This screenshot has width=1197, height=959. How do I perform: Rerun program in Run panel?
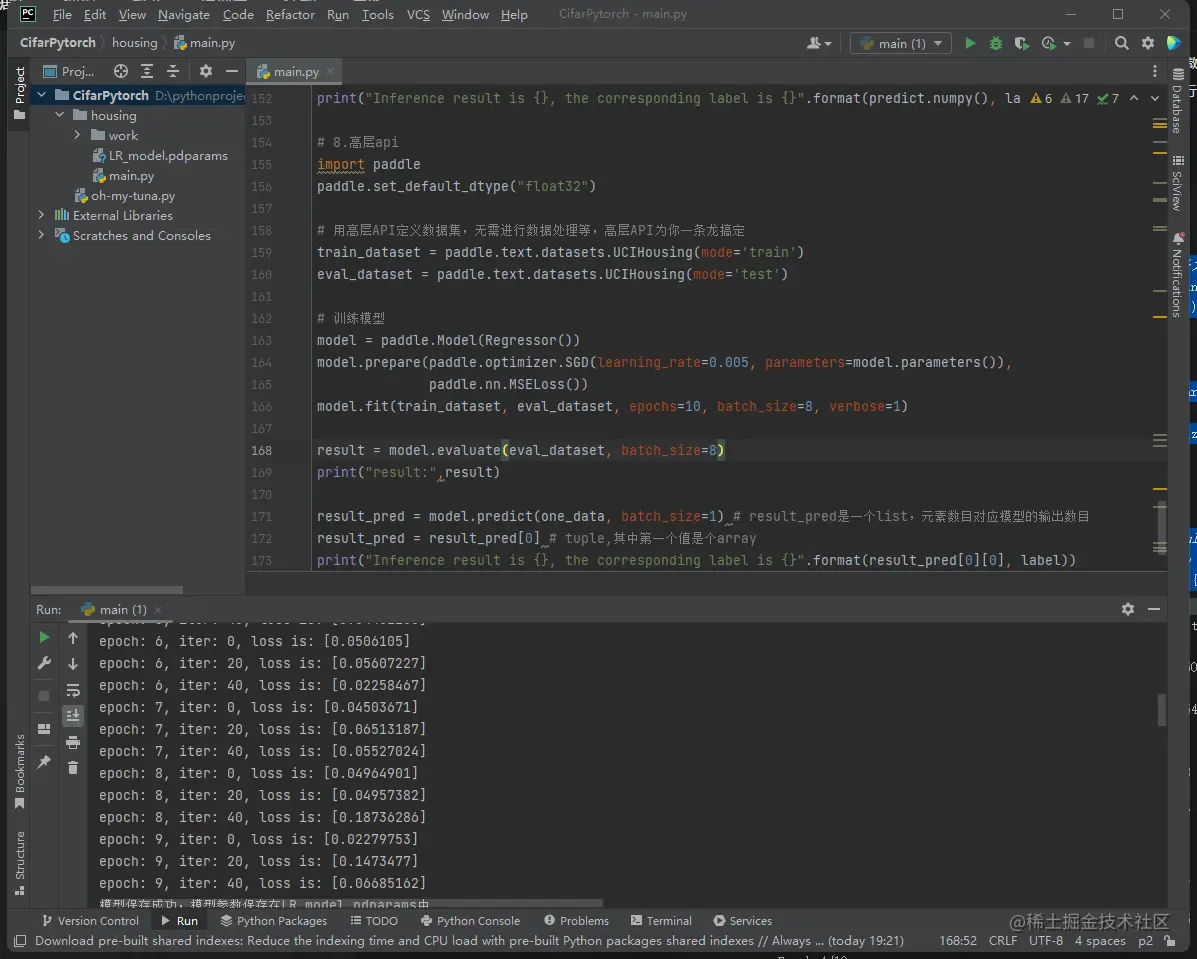[44, 637]
